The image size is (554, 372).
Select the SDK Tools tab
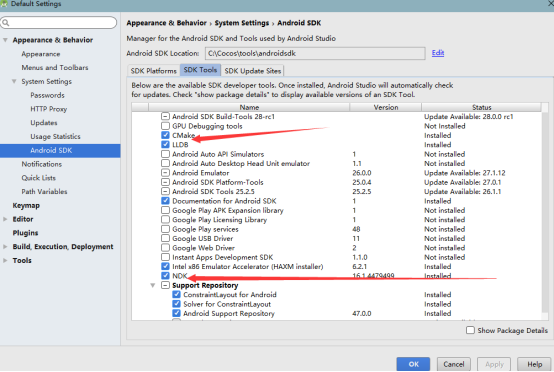pyautogui.click(x=200, y=70)
